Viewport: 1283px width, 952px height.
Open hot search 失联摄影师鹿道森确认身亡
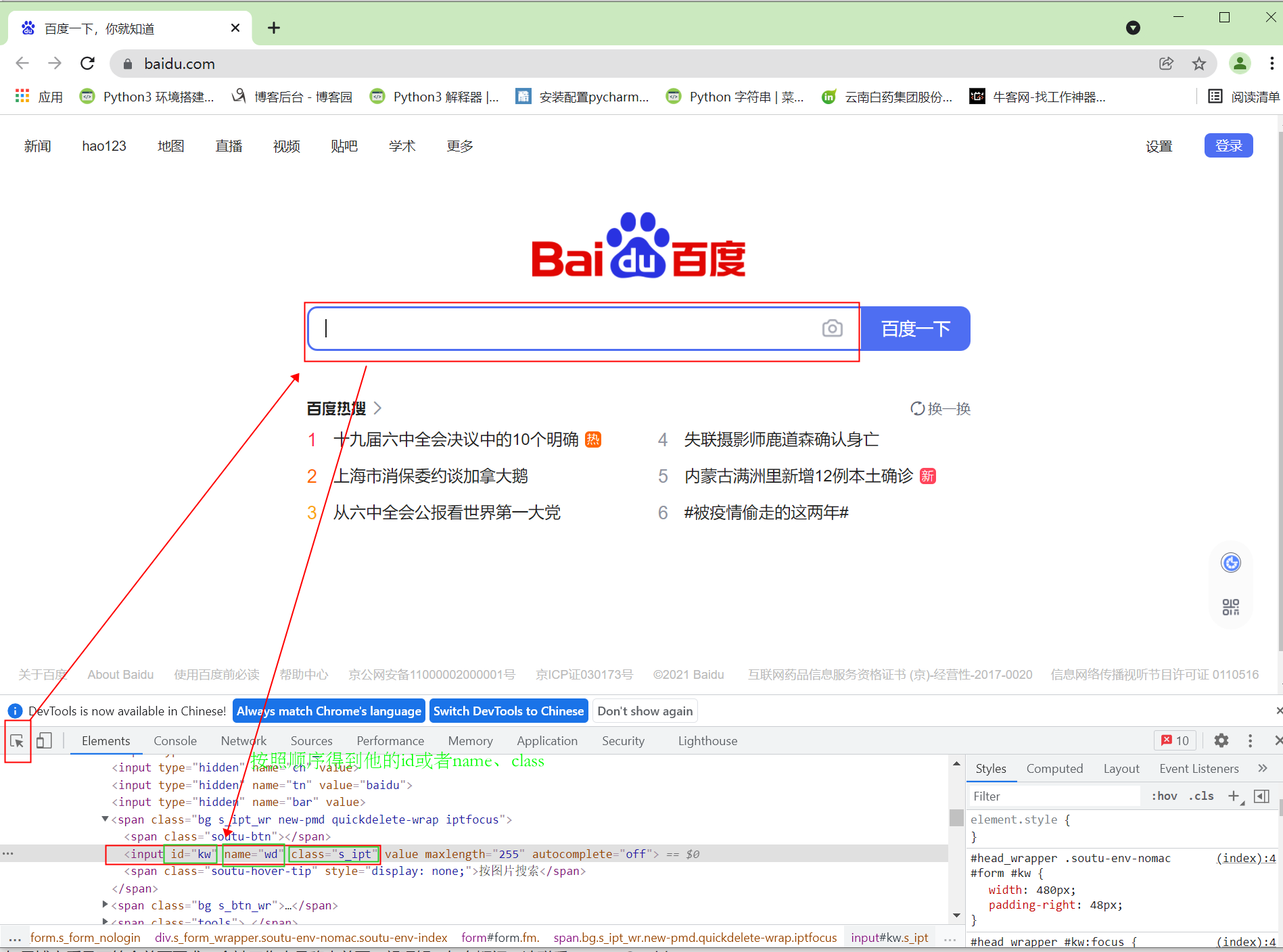pos(782,439)
